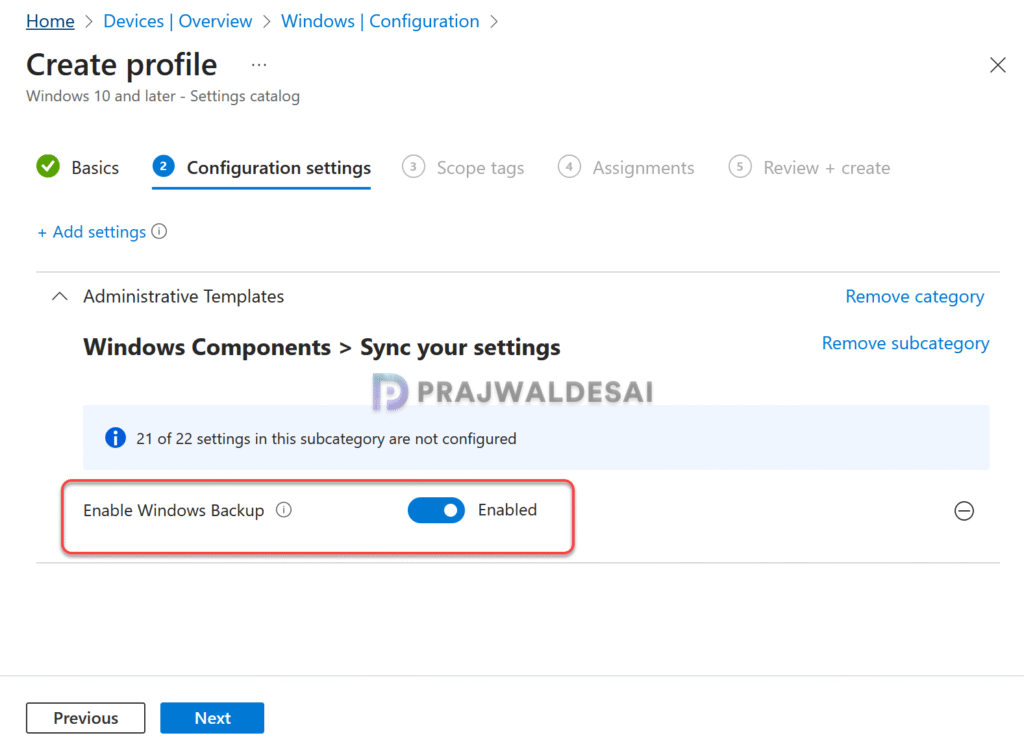Click info icon beside Enable Windows Backup
This screenshot has height=755, width=1024.
pos(283,509)
